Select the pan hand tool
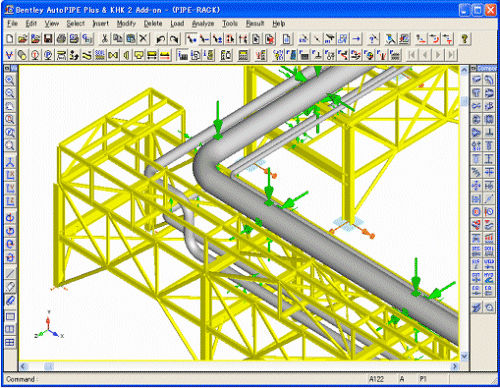Image resolution: width=500 pixels, height=388 pixels. click(x=10, y=107)
